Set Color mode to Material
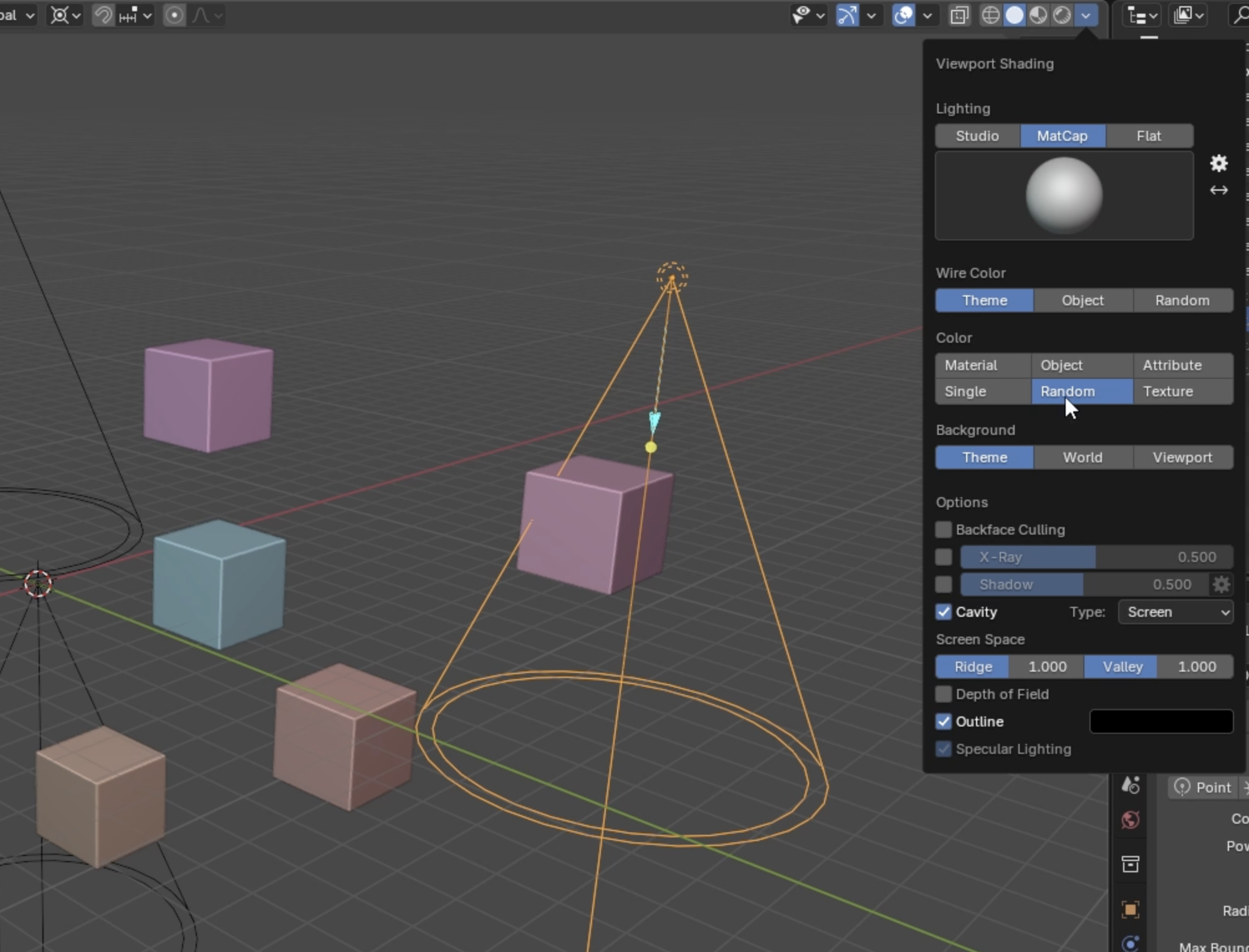1249x952 pixels. tap(971, 365)
